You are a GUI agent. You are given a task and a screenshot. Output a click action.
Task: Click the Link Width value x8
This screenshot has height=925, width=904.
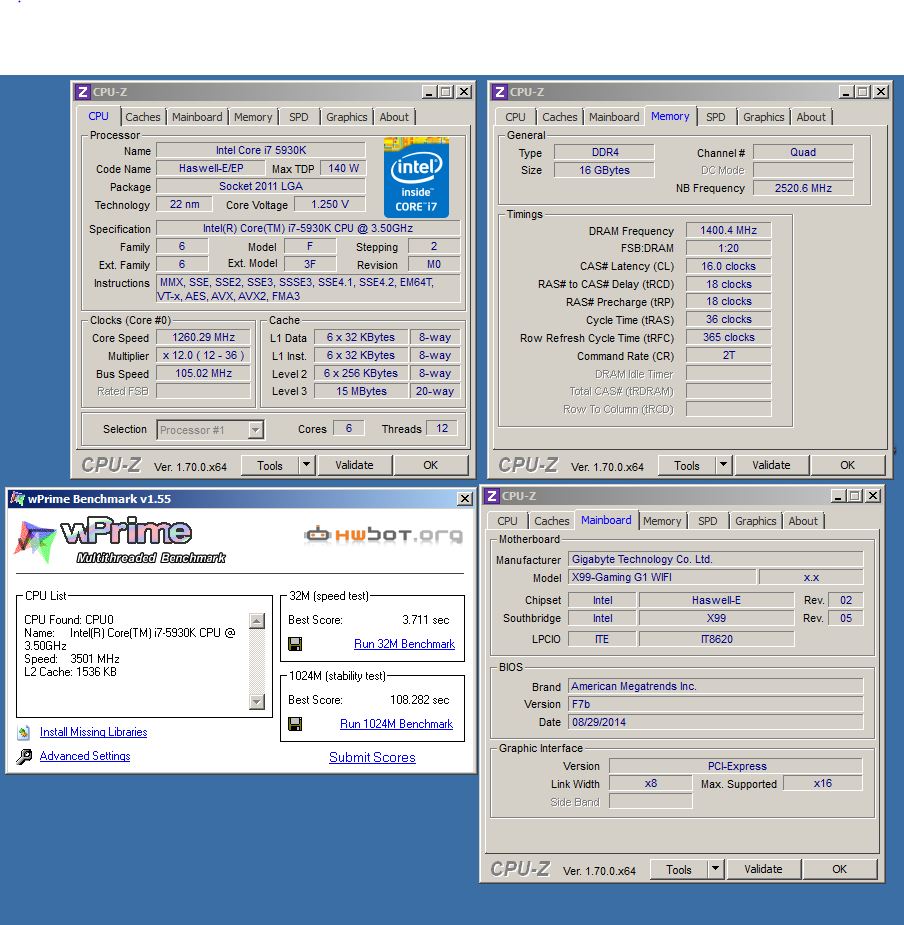[x=650, y=783]
